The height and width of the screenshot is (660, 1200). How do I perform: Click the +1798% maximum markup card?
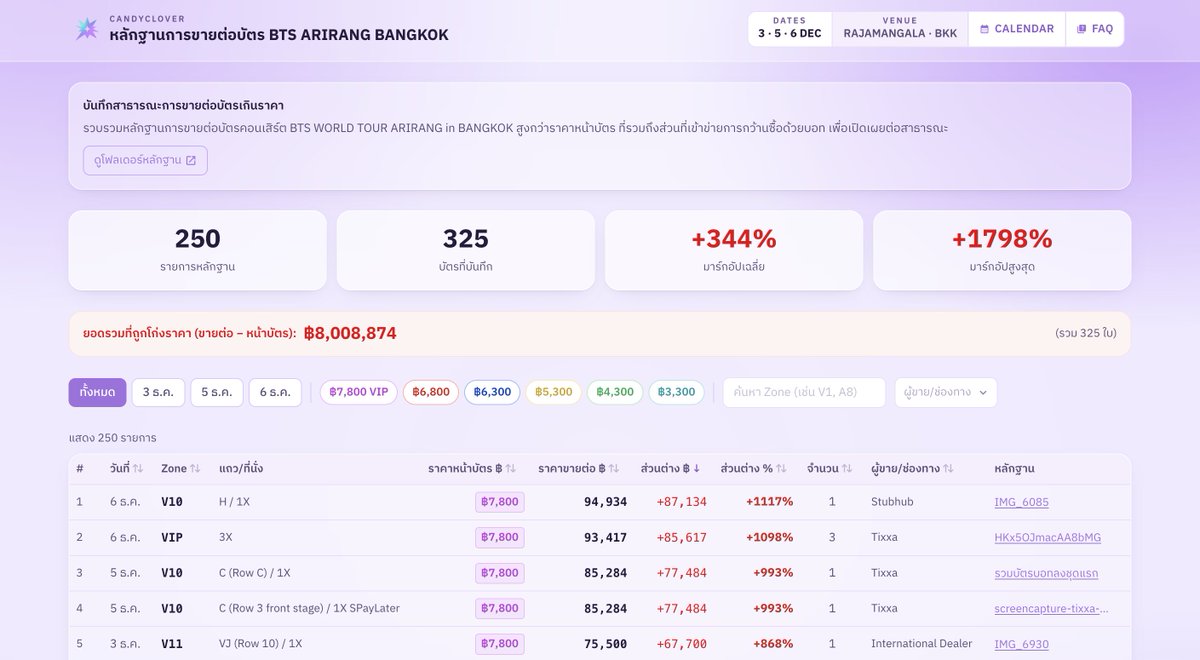(1002, 250)
